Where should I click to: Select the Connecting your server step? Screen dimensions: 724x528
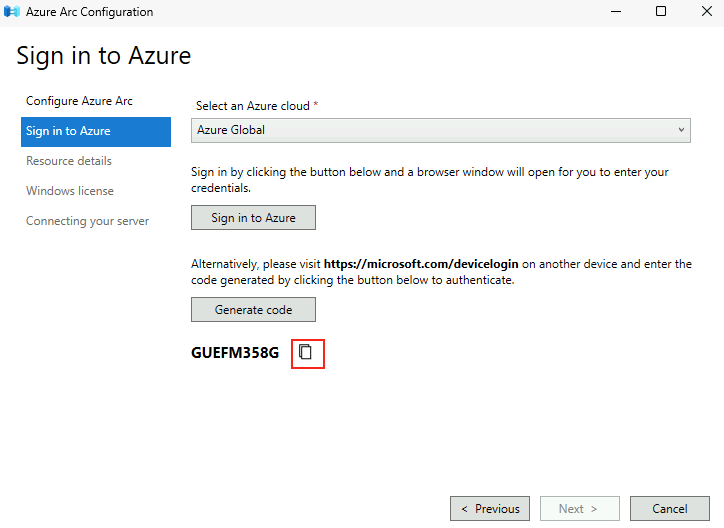[x=87, y=221]
